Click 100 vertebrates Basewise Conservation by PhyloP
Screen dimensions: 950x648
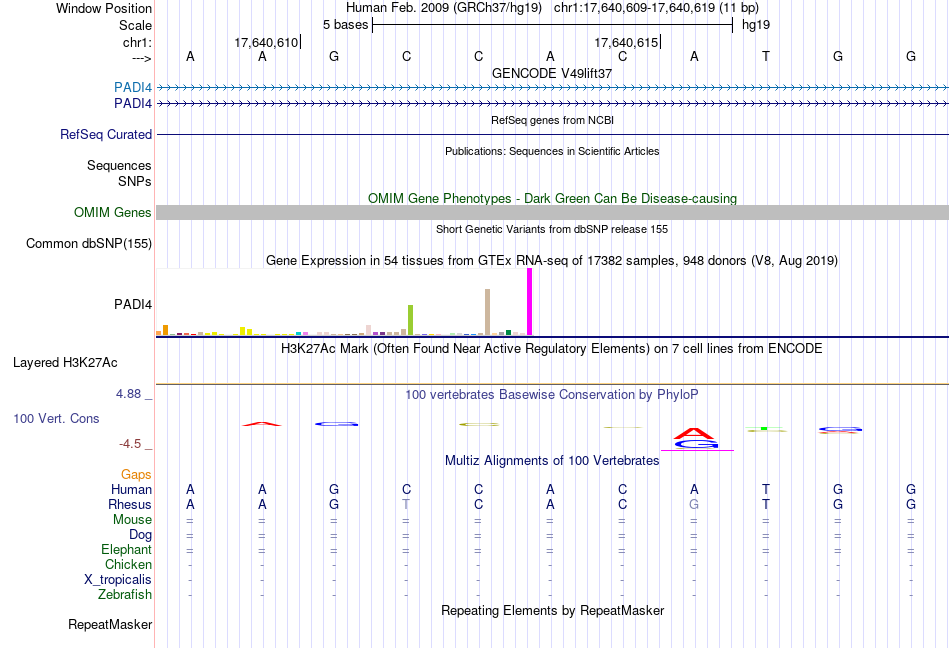552,395
